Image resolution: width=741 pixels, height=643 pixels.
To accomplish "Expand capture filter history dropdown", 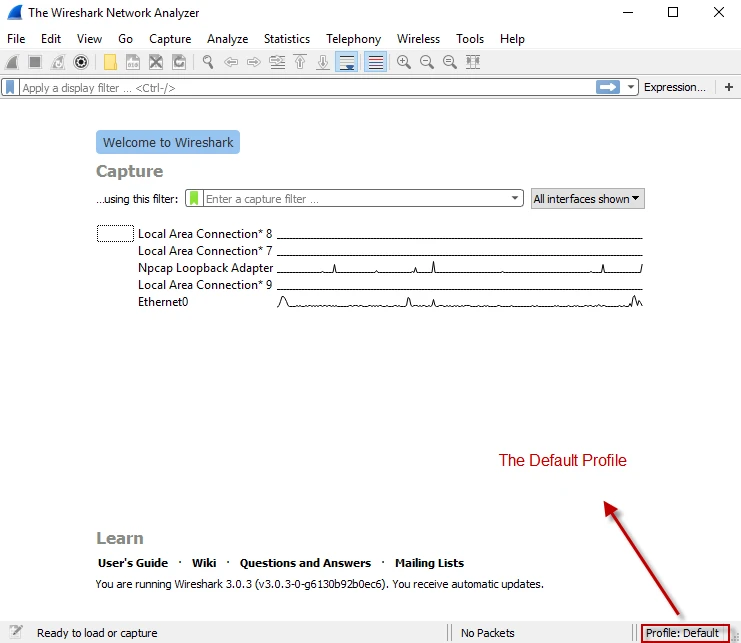I will pos(515,198).
